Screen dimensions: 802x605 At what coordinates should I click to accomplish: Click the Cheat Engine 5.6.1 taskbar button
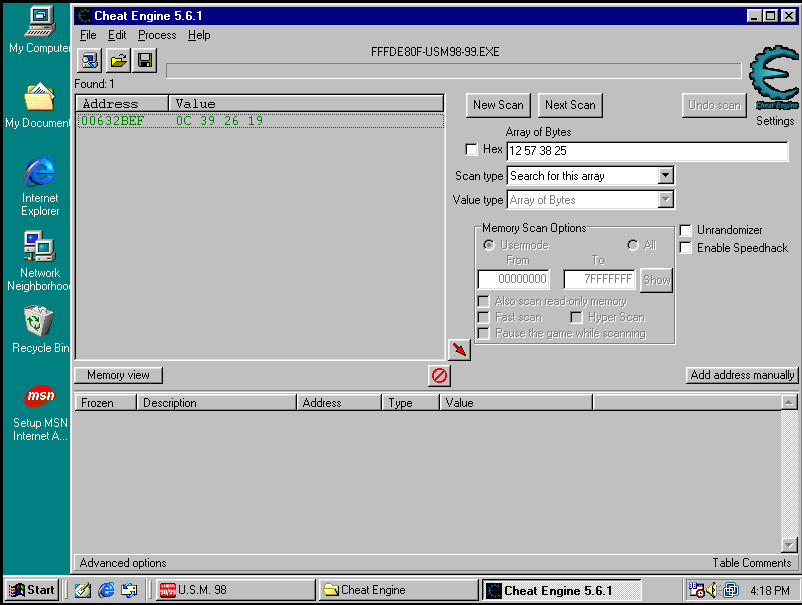pyautogui.click(x=562, y=590)
